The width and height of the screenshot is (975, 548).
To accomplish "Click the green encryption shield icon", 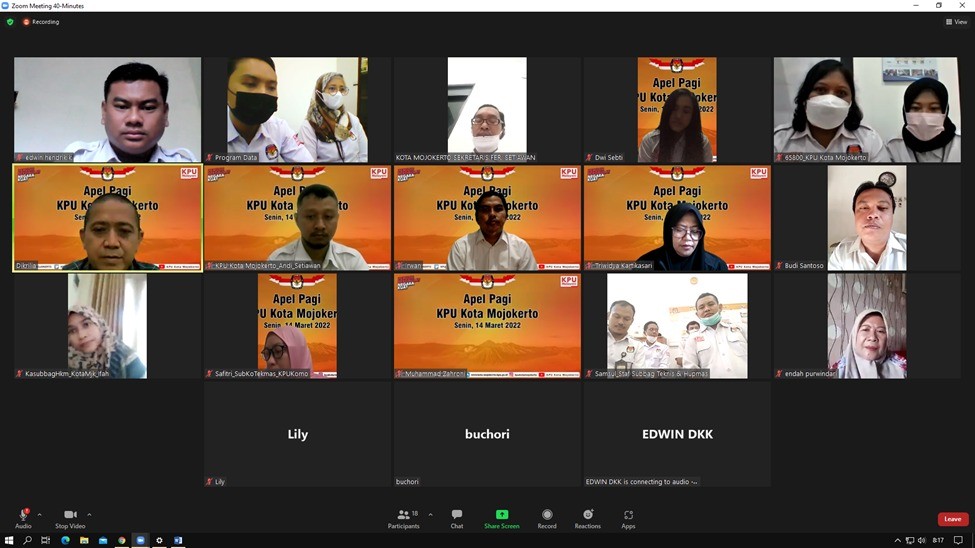I will click(x=10, y=22).
